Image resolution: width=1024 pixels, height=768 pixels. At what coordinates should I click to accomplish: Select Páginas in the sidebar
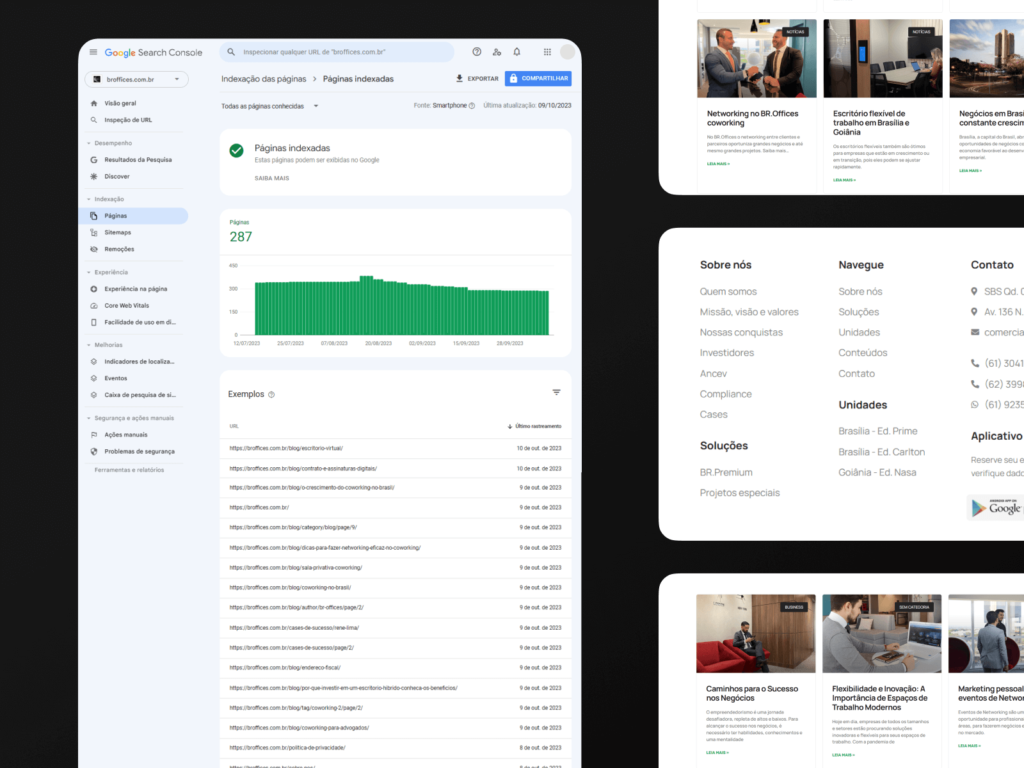133,216
